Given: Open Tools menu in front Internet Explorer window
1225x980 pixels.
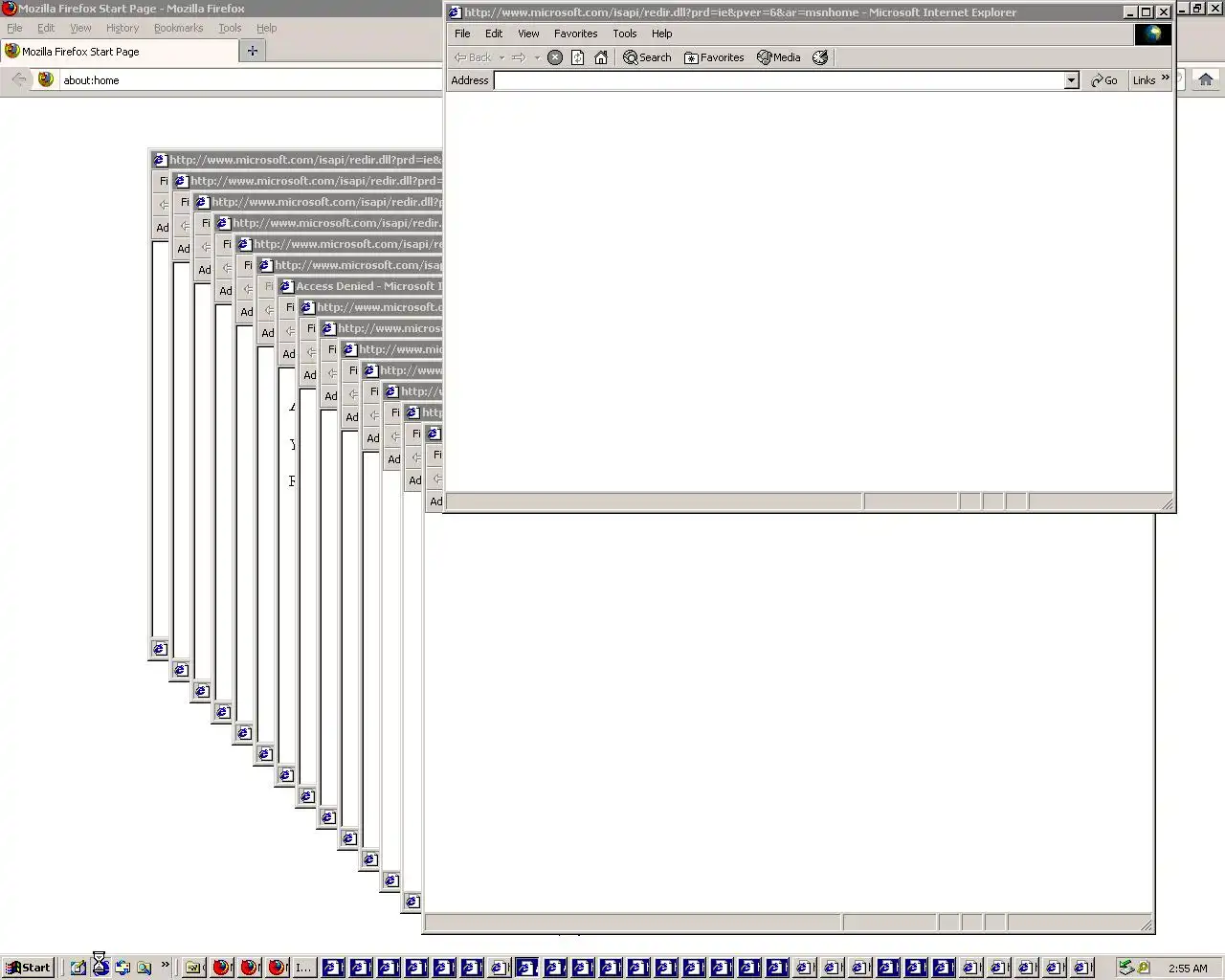Looking at the screenshot, I should [625, 33].
